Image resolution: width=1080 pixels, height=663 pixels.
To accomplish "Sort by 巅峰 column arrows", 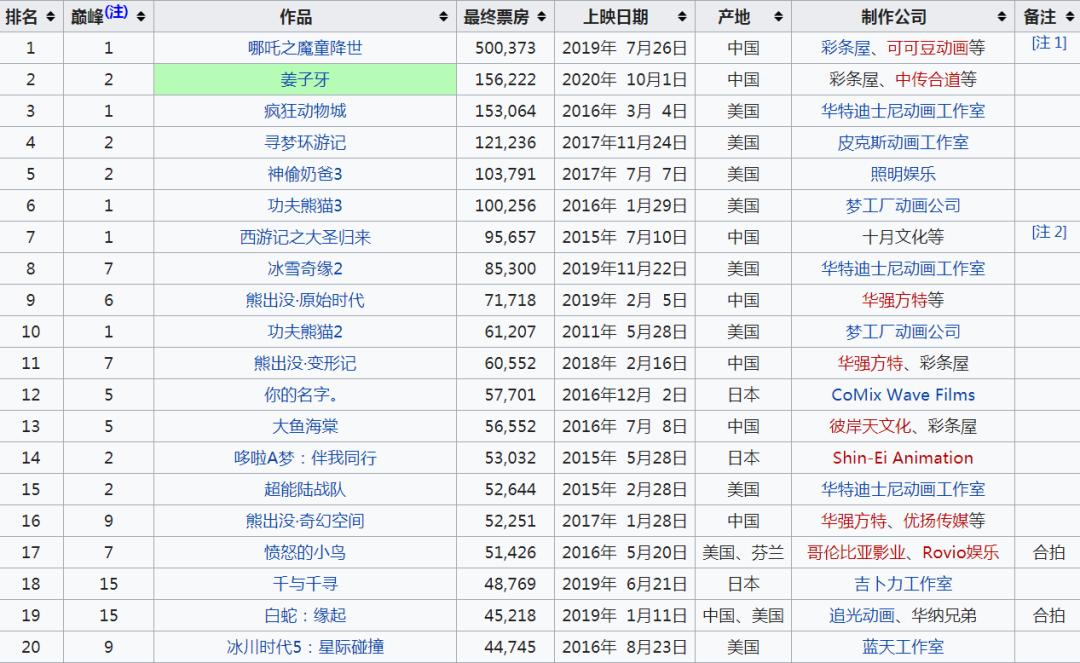I will pos(141,17).
